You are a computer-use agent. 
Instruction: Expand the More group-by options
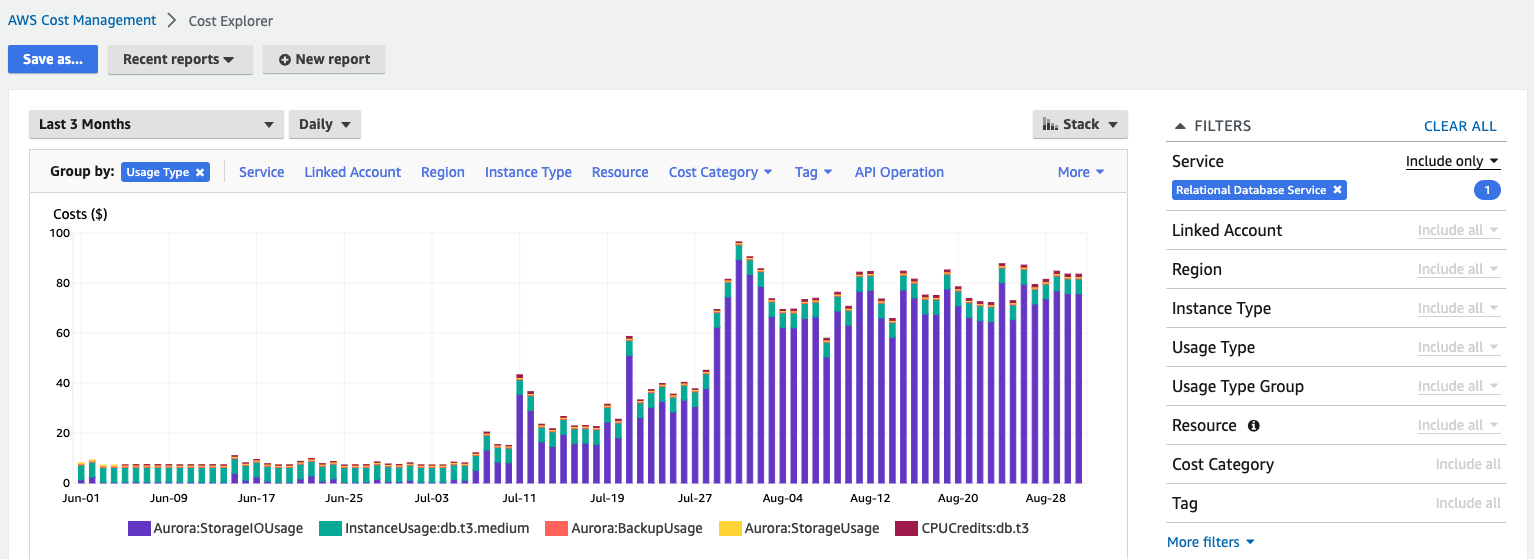[x=1080, y=172]
